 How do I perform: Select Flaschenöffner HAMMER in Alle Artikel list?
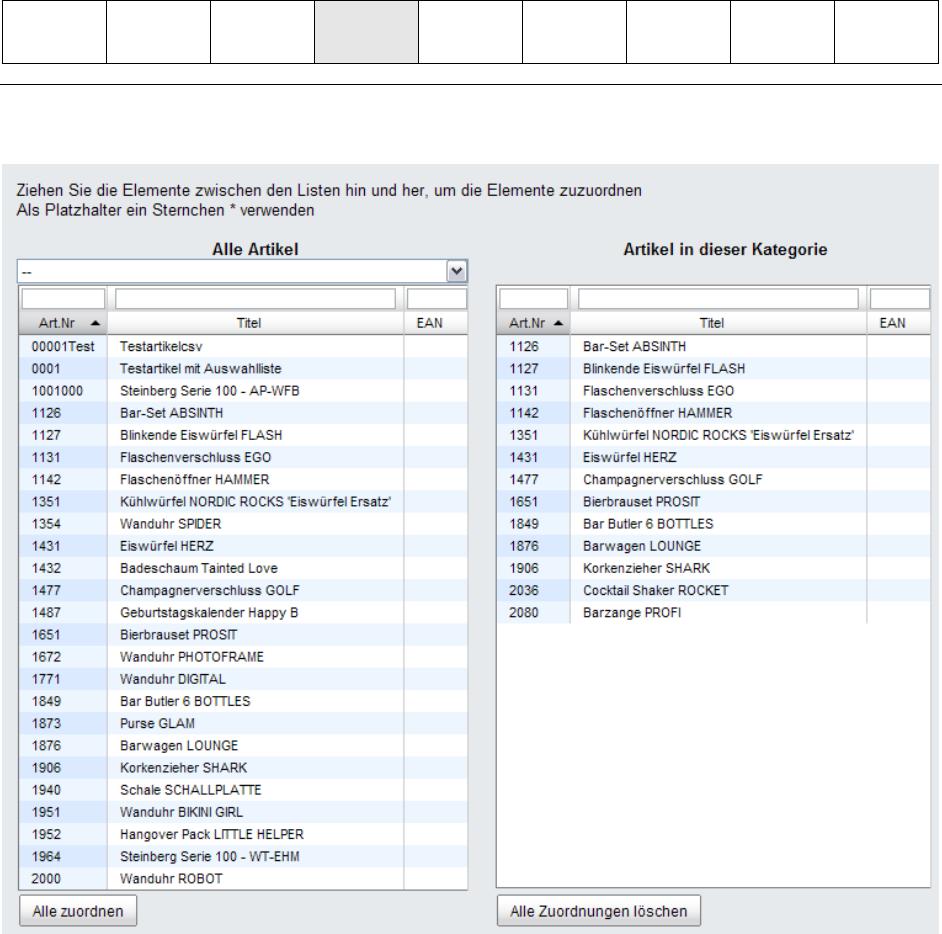pyautogui.click(x=243, y=480)
